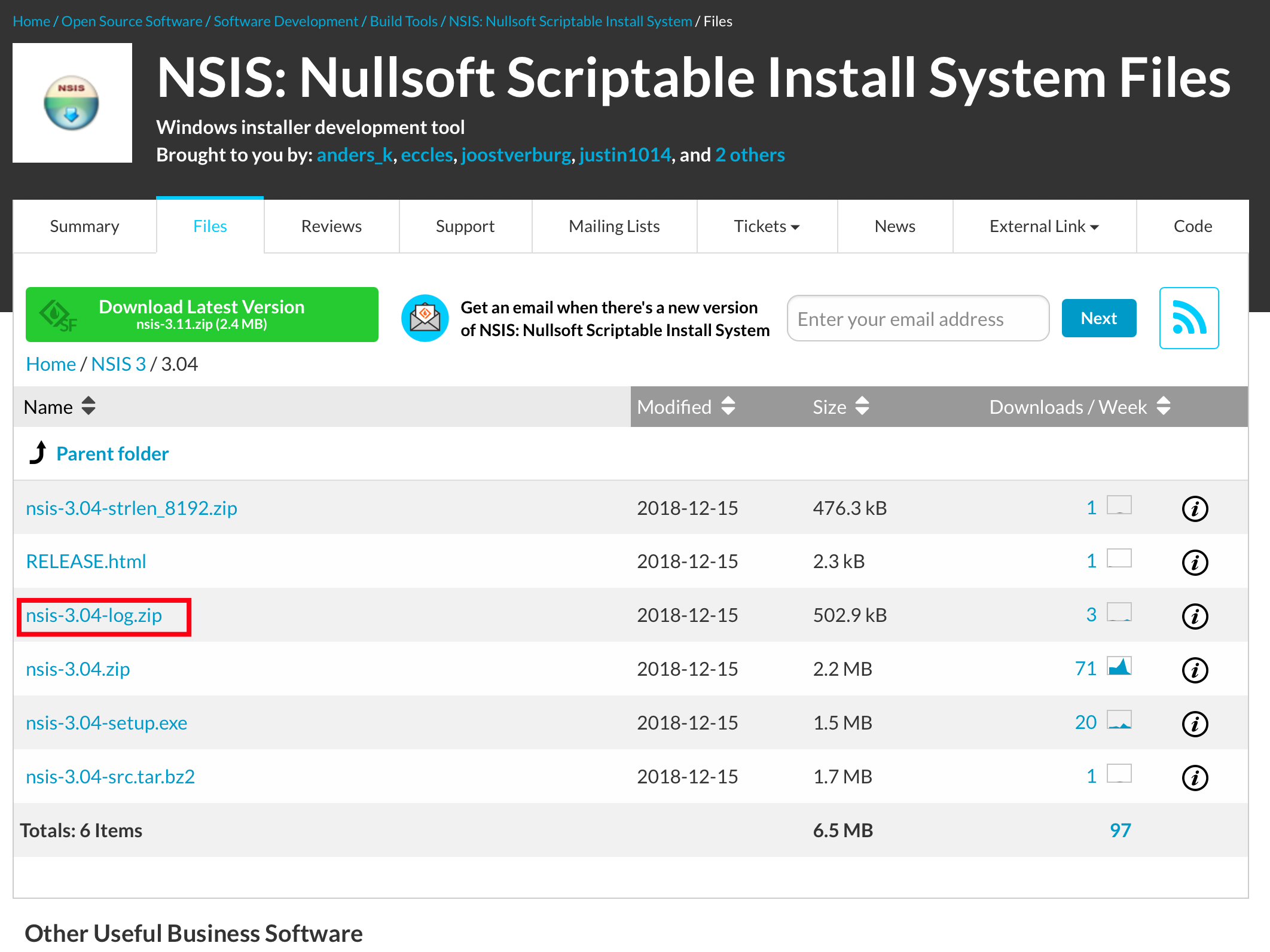
Task: Open info icon for nsis-3.04-strlen_8192.zip
Action: (x=1195, y=508)
